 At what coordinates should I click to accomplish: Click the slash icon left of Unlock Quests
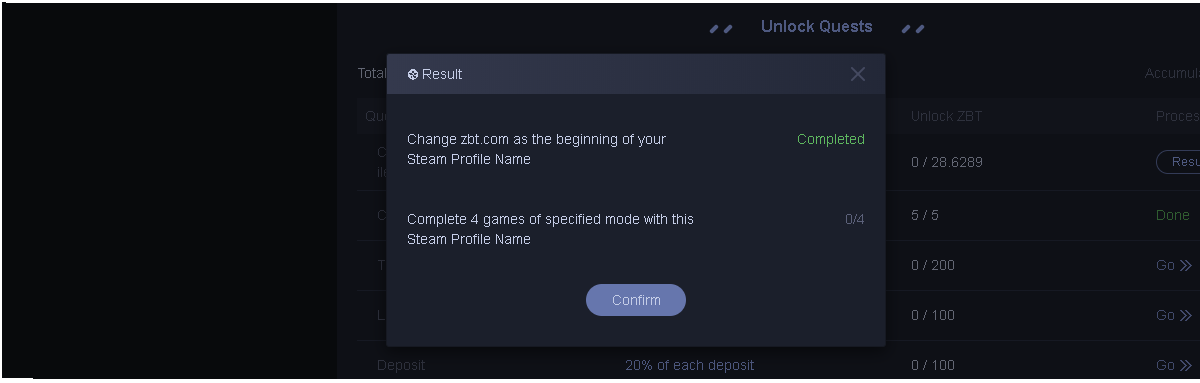tap(721, 28)
